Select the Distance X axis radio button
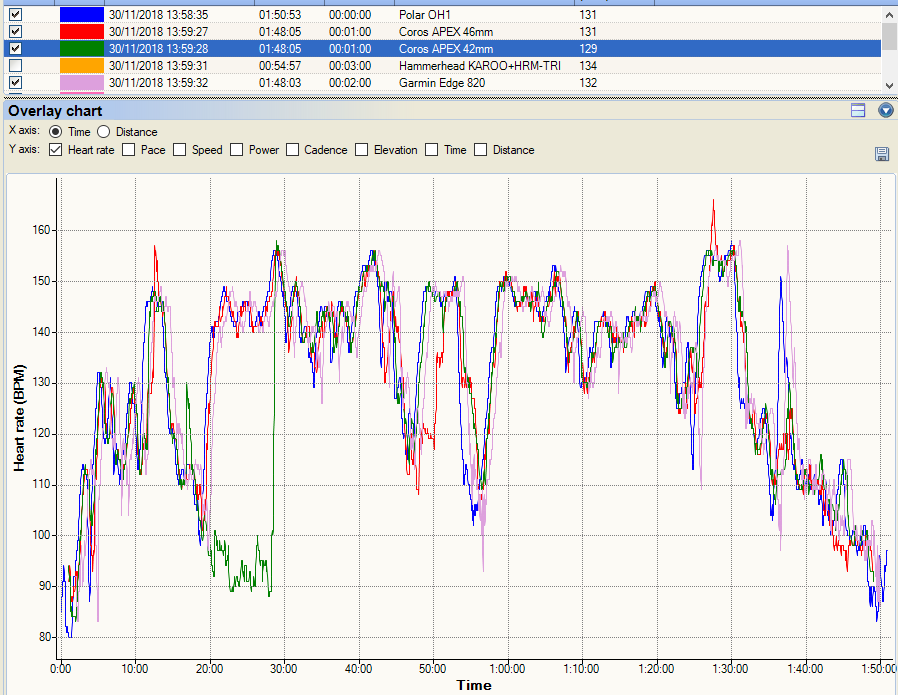898x695 pixels. coord(104,132)
